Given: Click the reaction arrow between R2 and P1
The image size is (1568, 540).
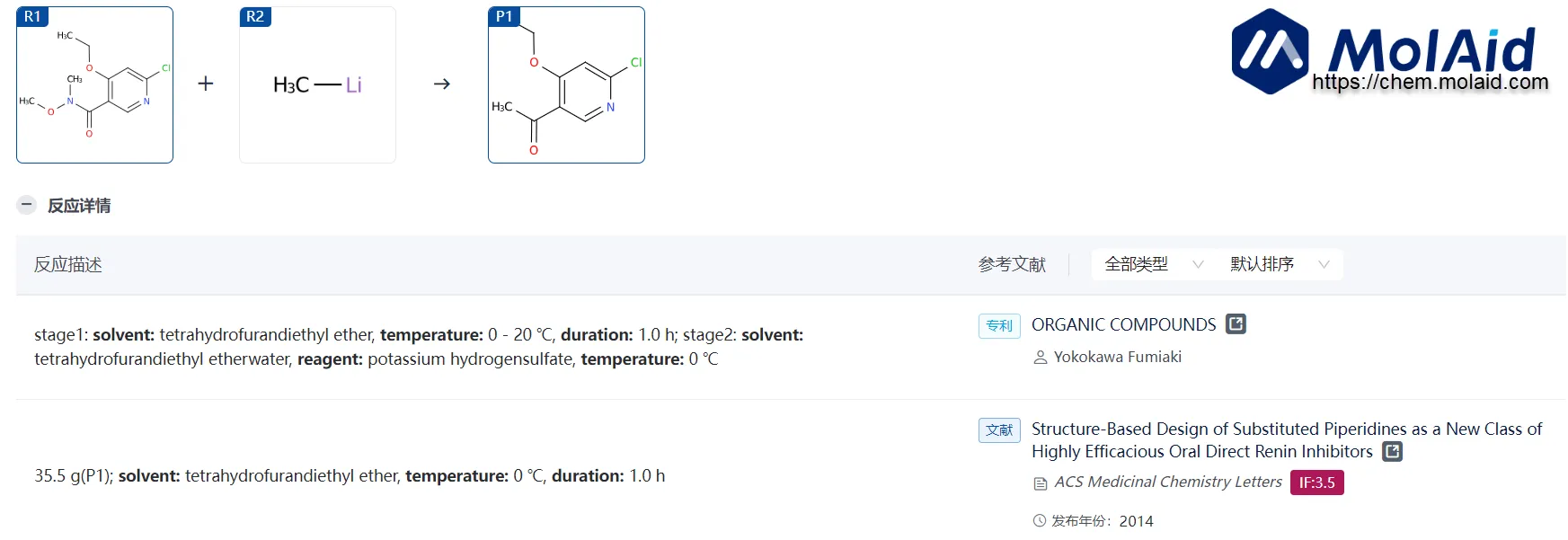Looking at the screenshot, I should coord(442,84).
